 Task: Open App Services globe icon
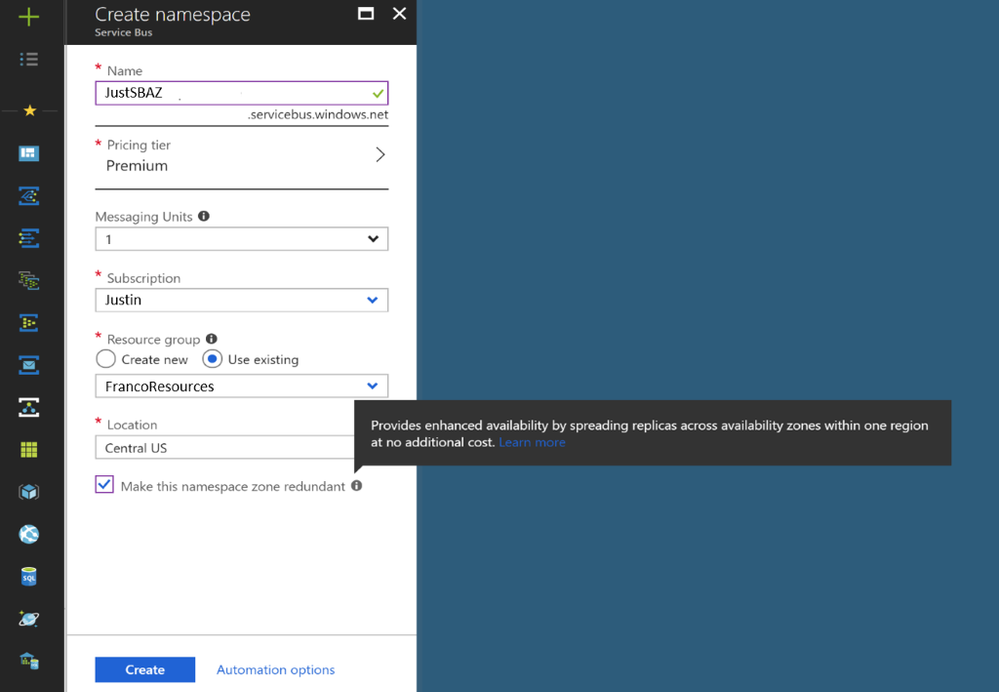point(29,534)
